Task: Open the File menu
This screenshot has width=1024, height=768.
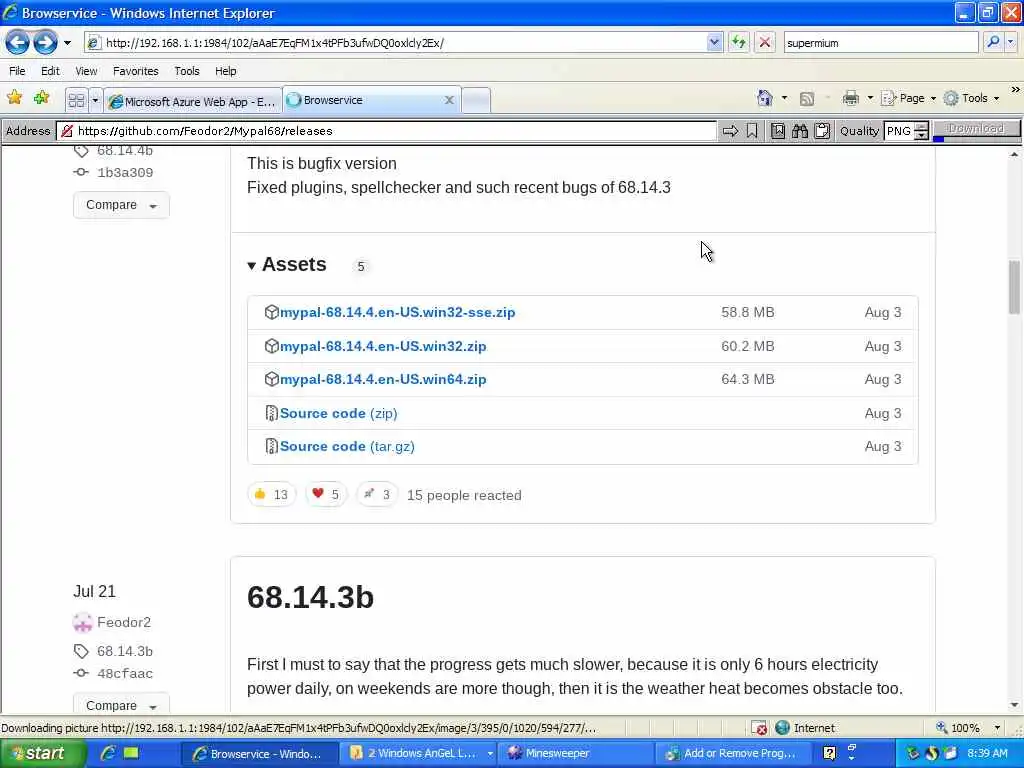Action: (18, 71)
